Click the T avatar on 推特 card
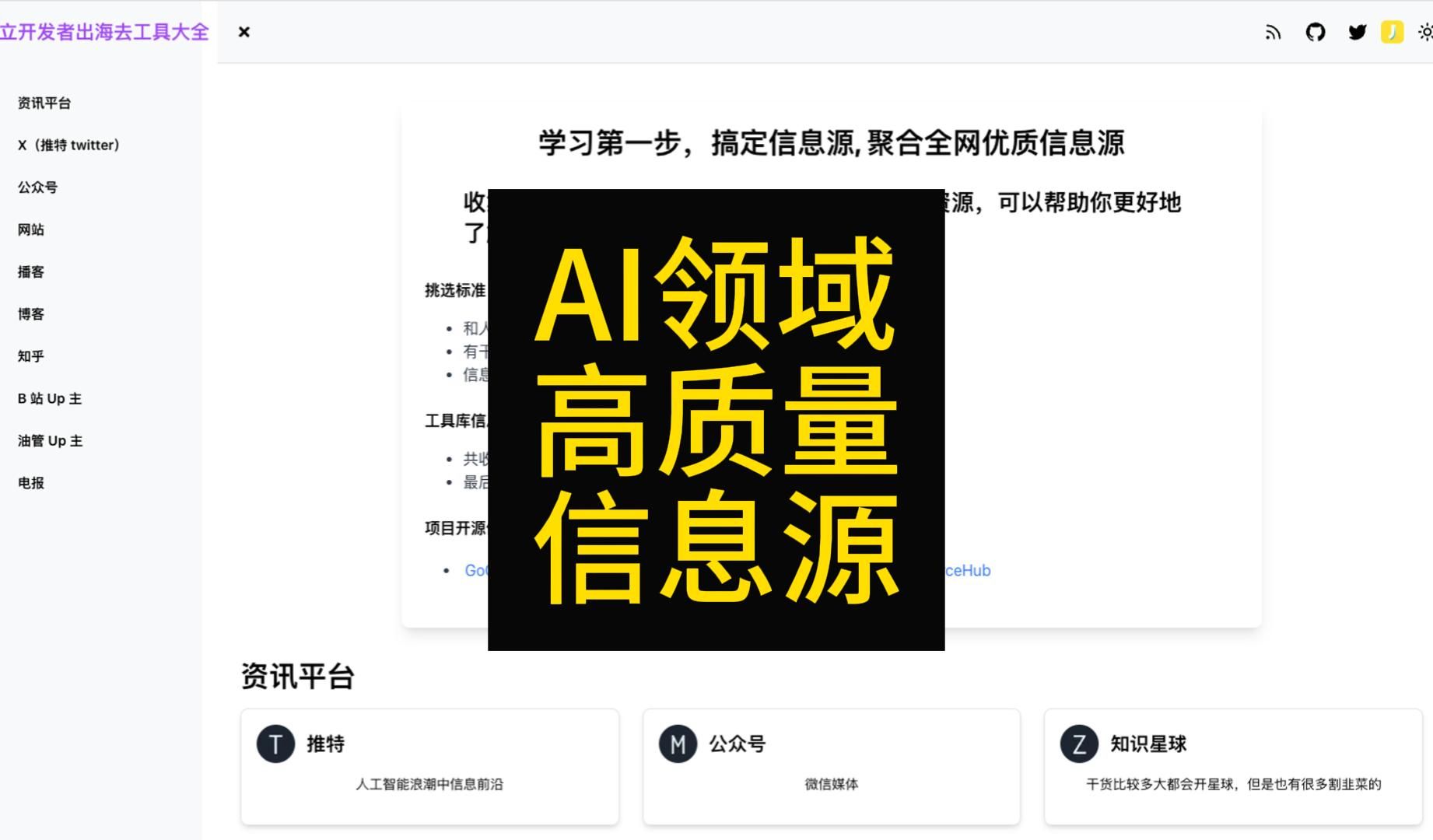Screen dimensions: 1433x840 pyautogui.click(x=275, y=744)
